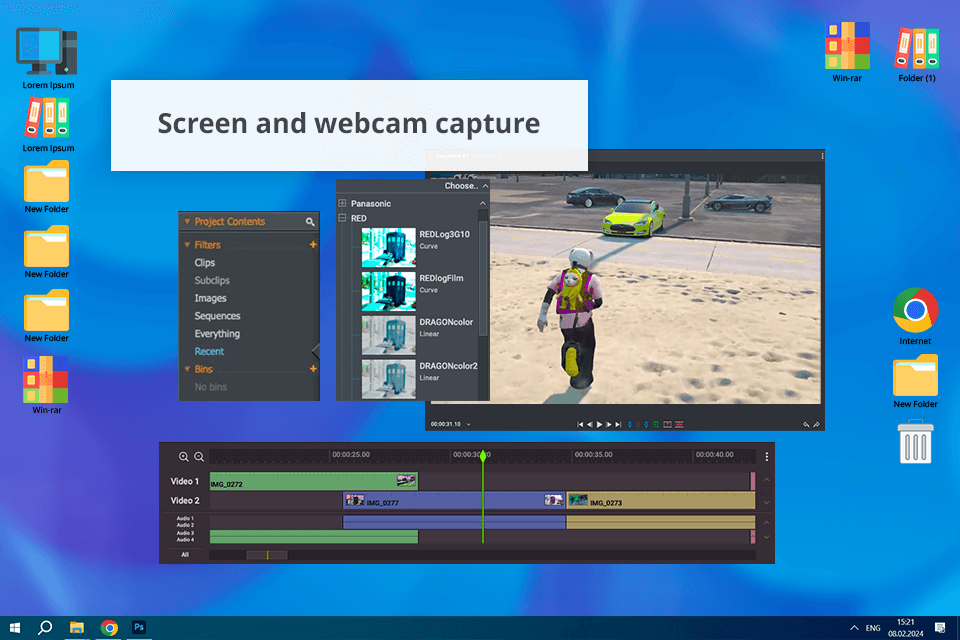Set the mark-in point icon
The image size is (960, 640).
click(x=630, y=424)
